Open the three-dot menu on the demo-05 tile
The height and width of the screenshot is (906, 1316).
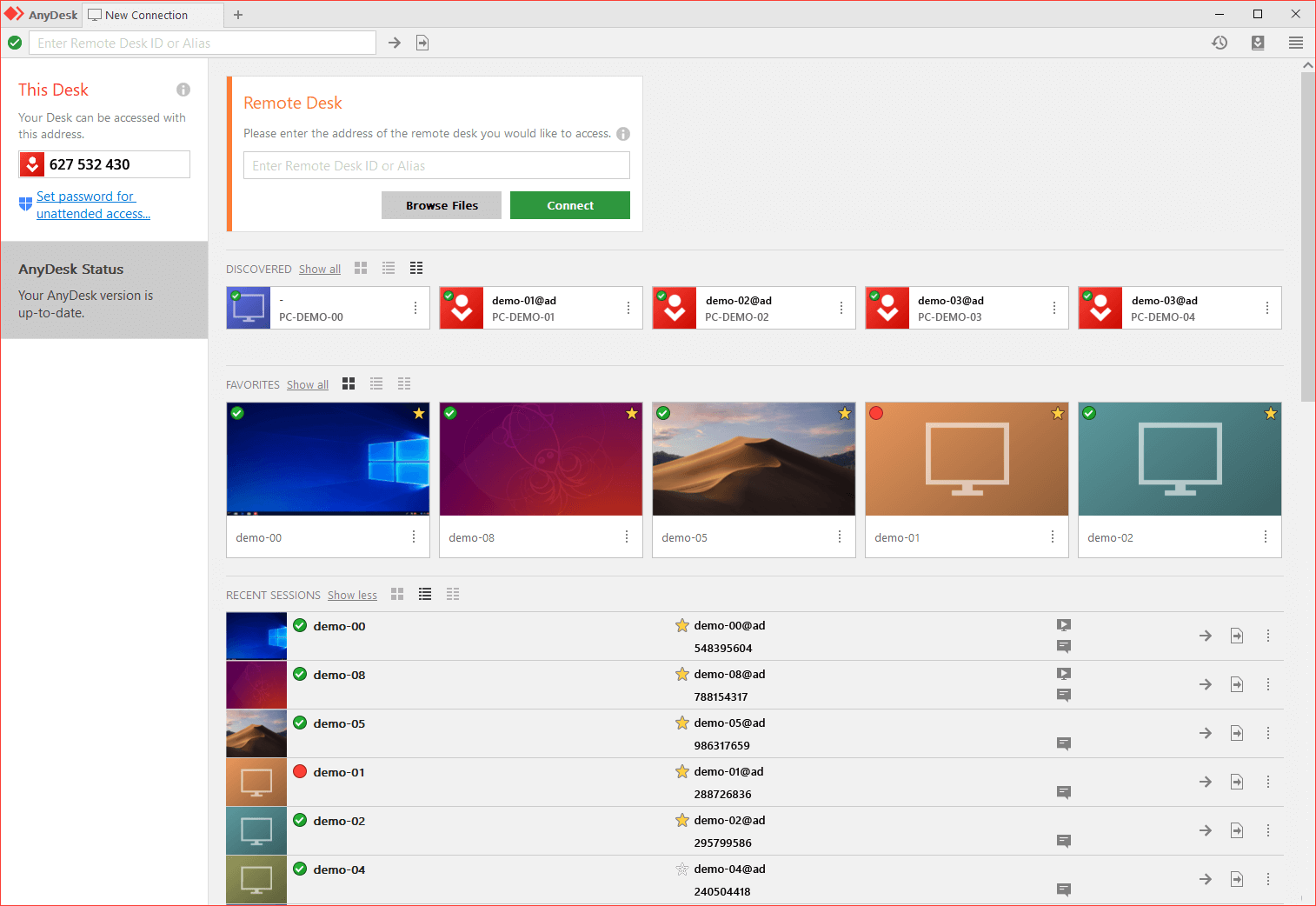(x=839, y=537)
